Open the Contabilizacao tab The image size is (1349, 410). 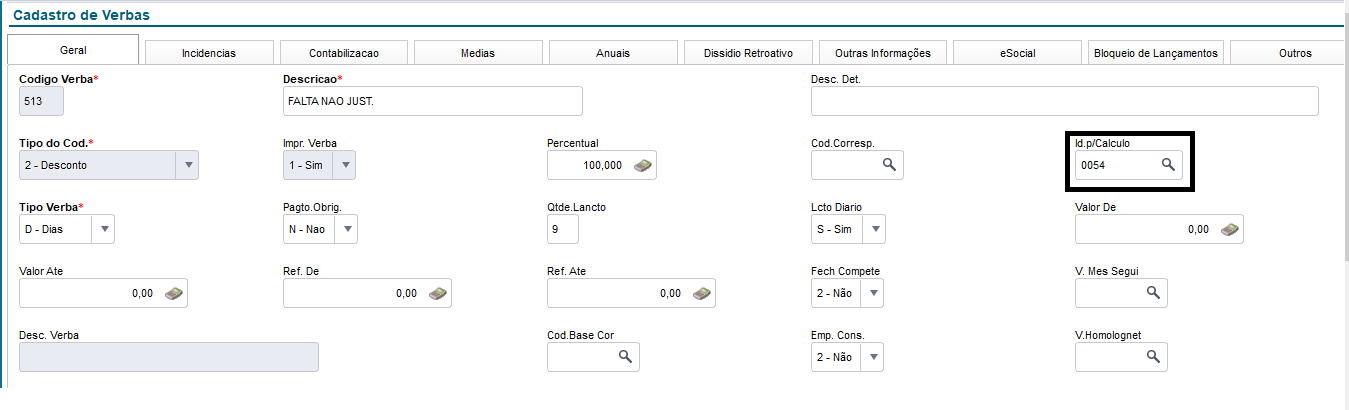pyautogui.click(x=344, y=53)
